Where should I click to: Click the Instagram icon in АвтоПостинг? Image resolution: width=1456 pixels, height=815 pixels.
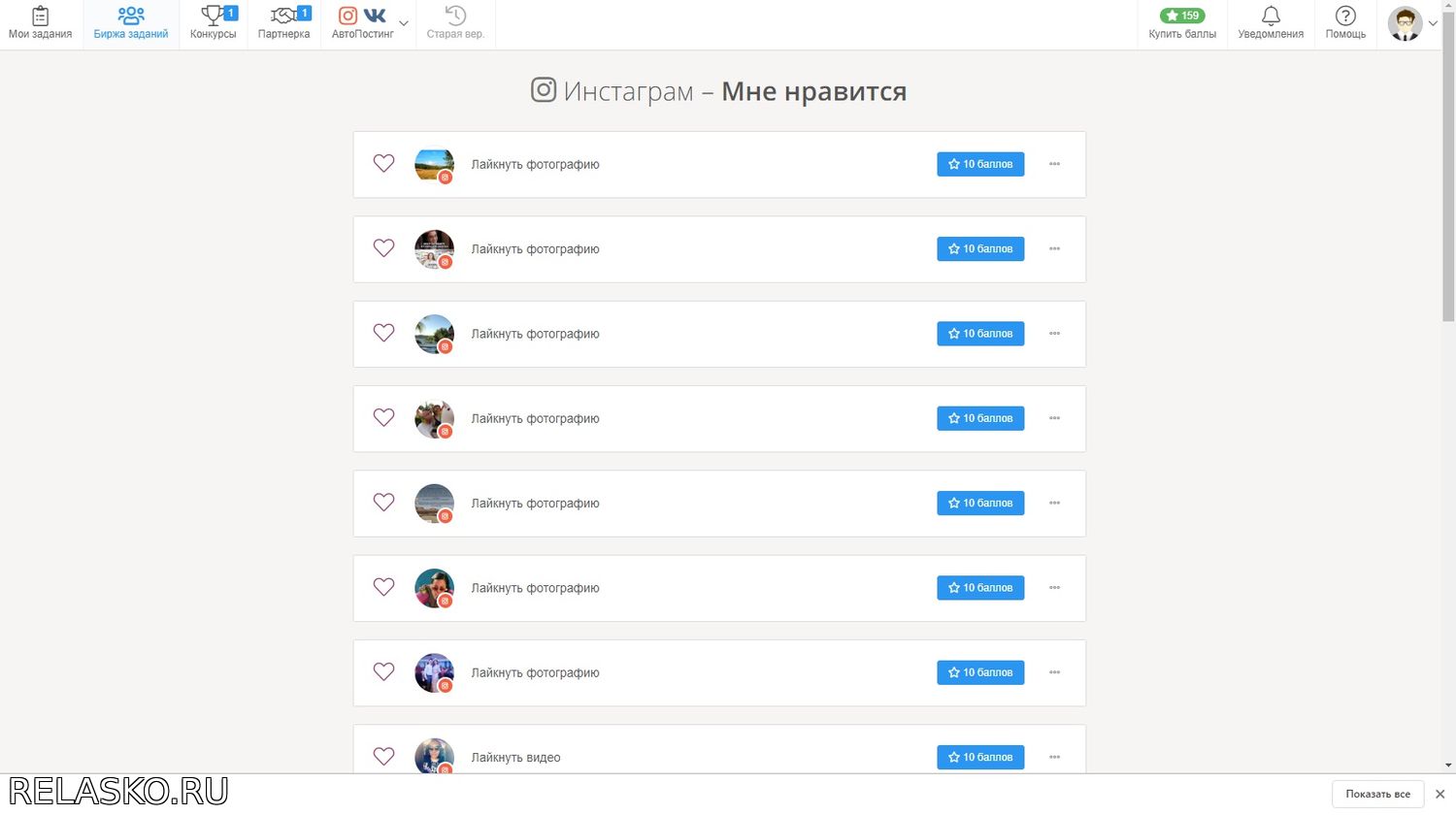pos(347,16)
